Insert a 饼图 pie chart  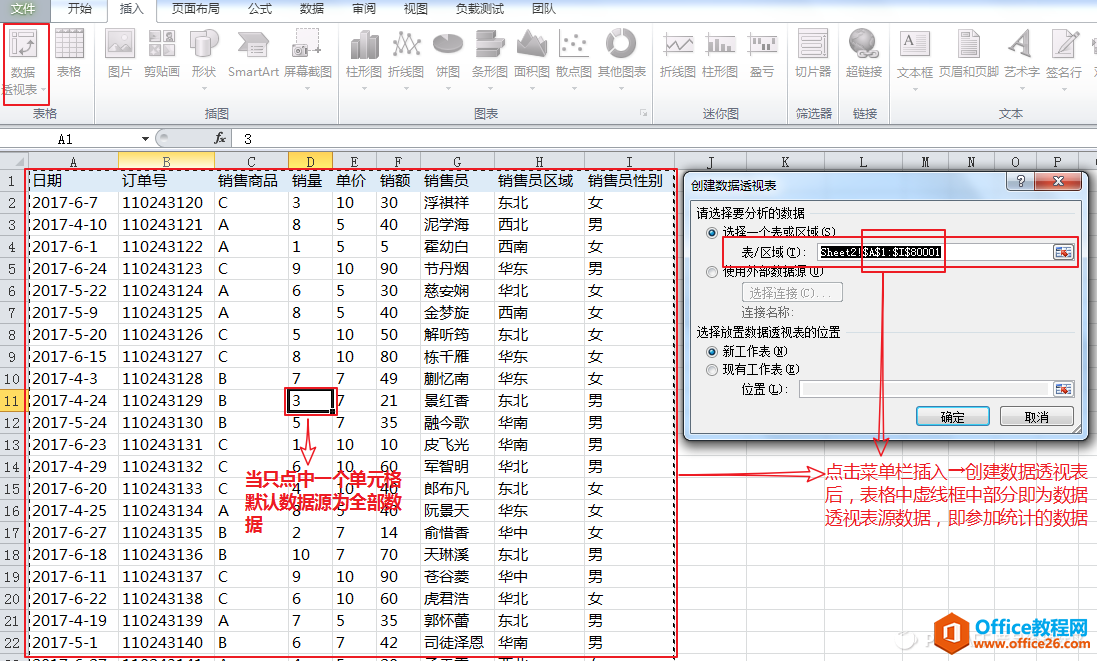[x=447, y=52]
